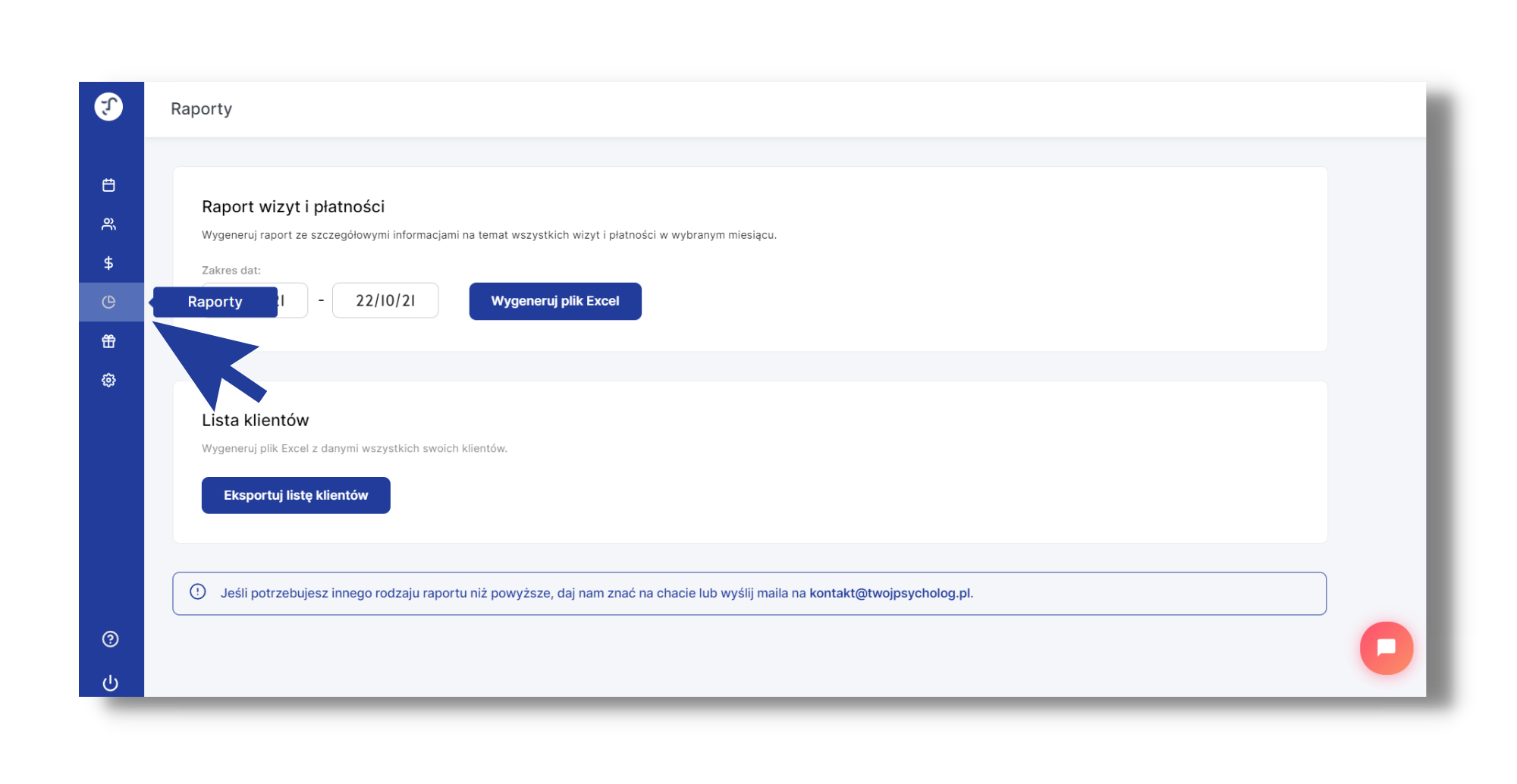This screenshot has height=784, width=1517.
Task: Select the reports pie-chart icon
Action: [108, 302]
